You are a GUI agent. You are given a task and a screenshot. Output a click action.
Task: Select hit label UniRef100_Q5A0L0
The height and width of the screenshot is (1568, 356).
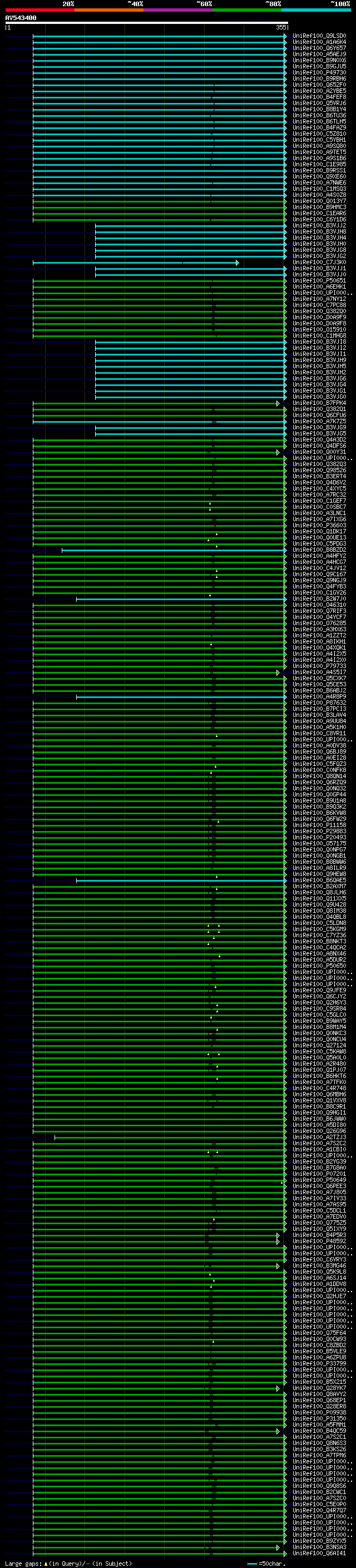(319, 1057)
